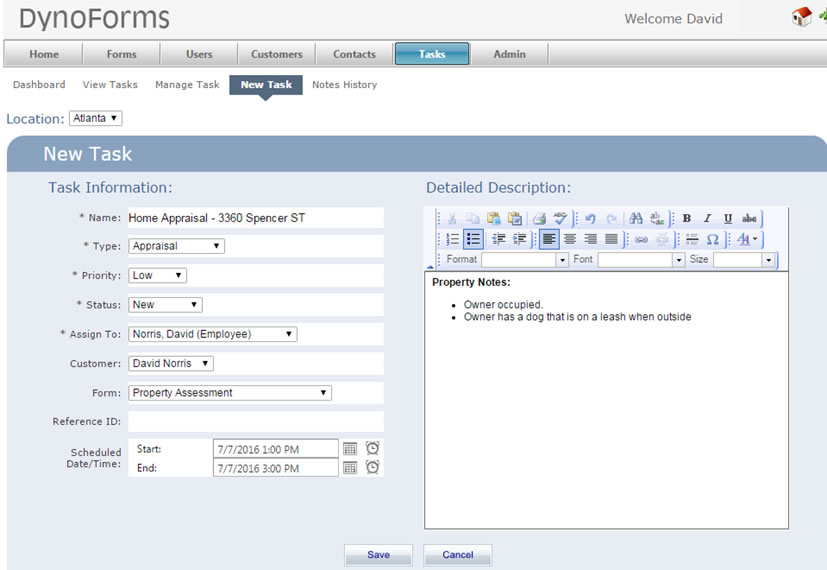Toggle Strikethrough formatting
The image size is (827, 570).
click(749, 218)
